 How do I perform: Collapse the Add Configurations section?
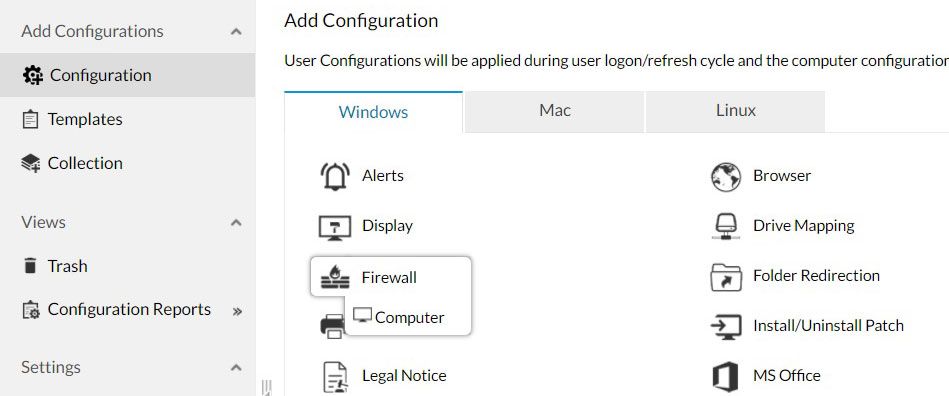pyautogui.click(x=236, y=31)
